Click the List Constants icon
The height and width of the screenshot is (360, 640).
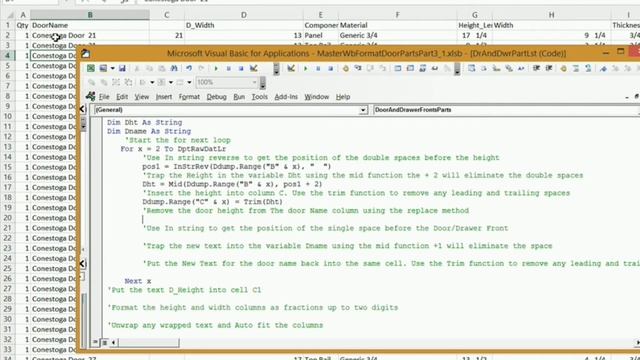tap(484, 68)
